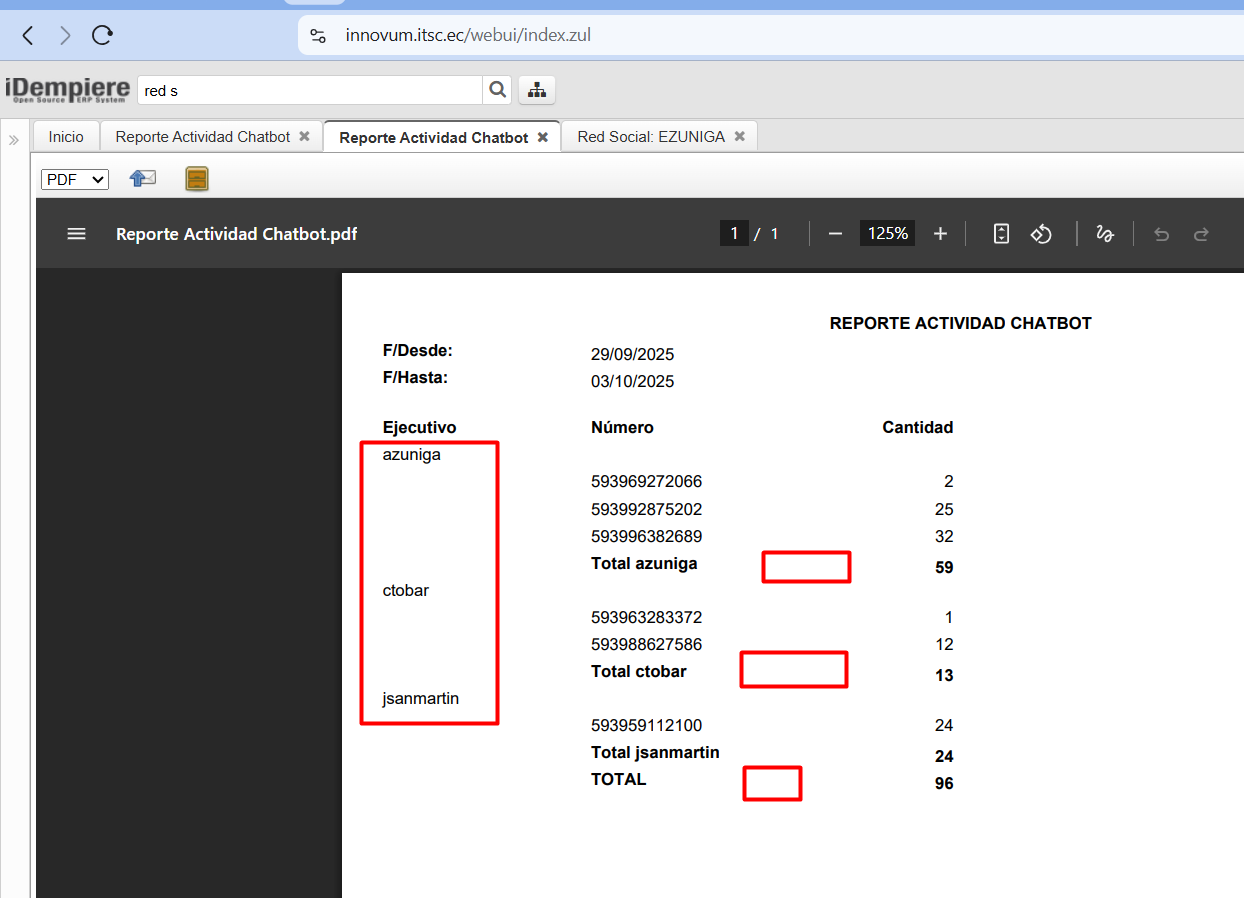Click the search magnifier icon
Image resolution: width=1244 pixels, height=898 pixels.
click(x=497, y=90)
